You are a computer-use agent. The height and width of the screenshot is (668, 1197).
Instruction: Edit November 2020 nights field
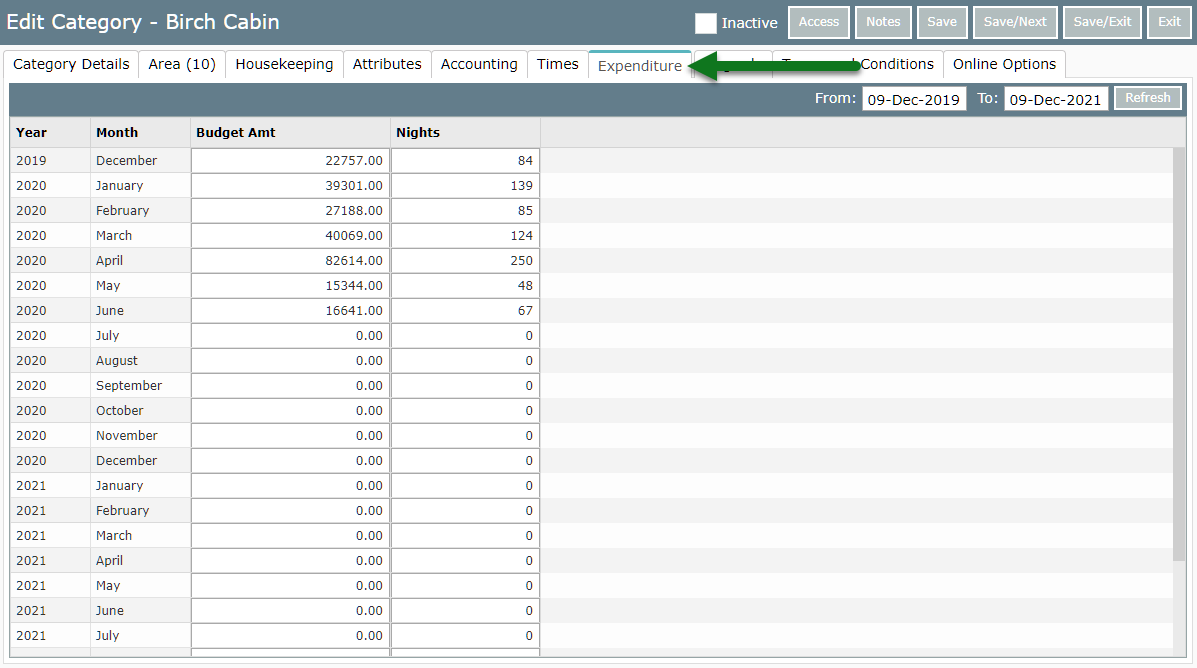point(465,435)
